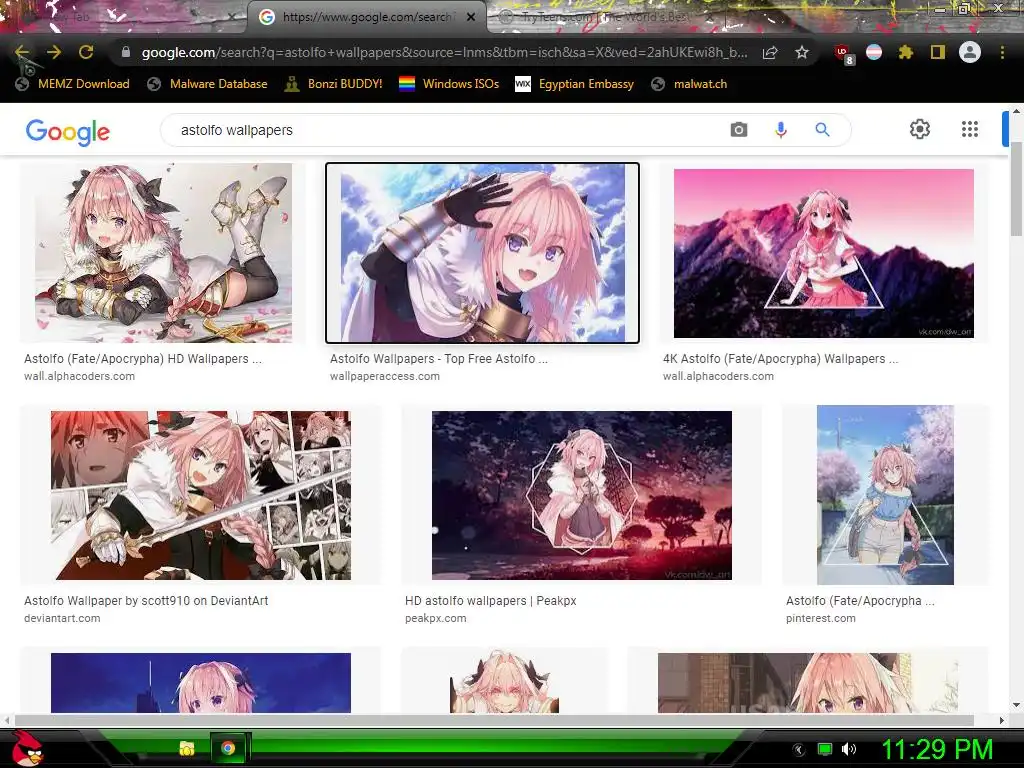Open the volume speaker tray icon
1024x768 pixels.
[850, 749]
